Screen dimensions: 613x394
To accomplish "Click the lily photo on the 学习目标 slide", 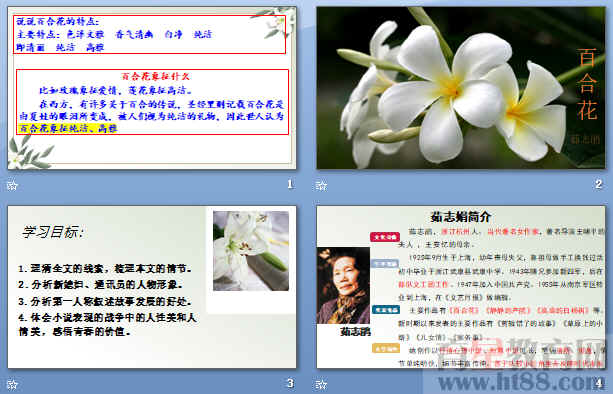I will (251, 251).
